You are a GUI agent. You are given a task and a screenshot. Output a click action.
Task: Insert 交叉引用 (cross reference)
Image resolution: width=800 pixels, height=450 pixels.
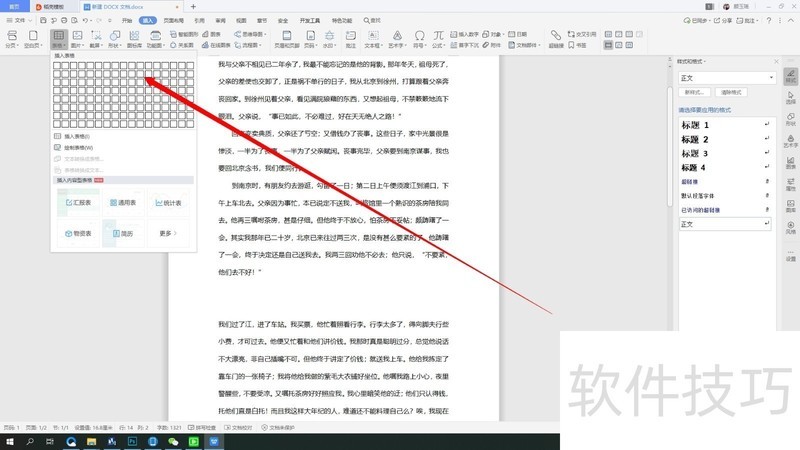point(582,34)
